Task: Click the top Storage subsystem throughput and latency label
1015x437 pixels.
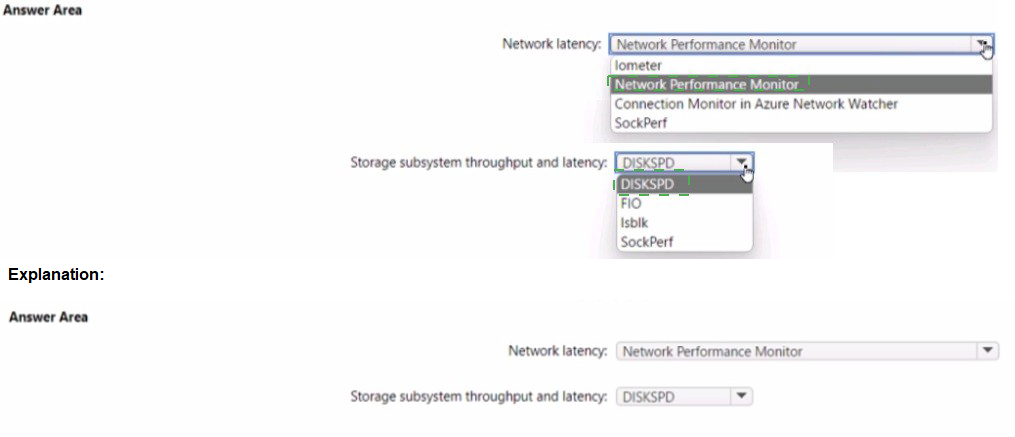Action: coord(478,162)
